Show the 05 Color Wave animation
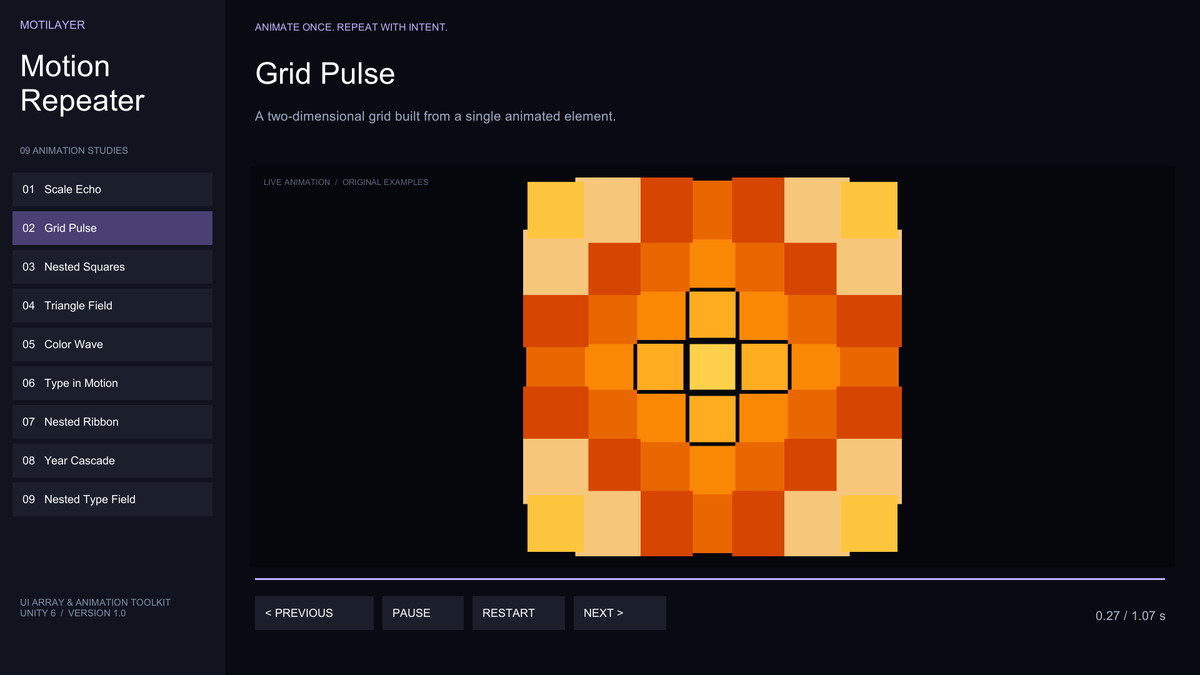This screenshot has width=1200, height=675. [x=112, y=344]
